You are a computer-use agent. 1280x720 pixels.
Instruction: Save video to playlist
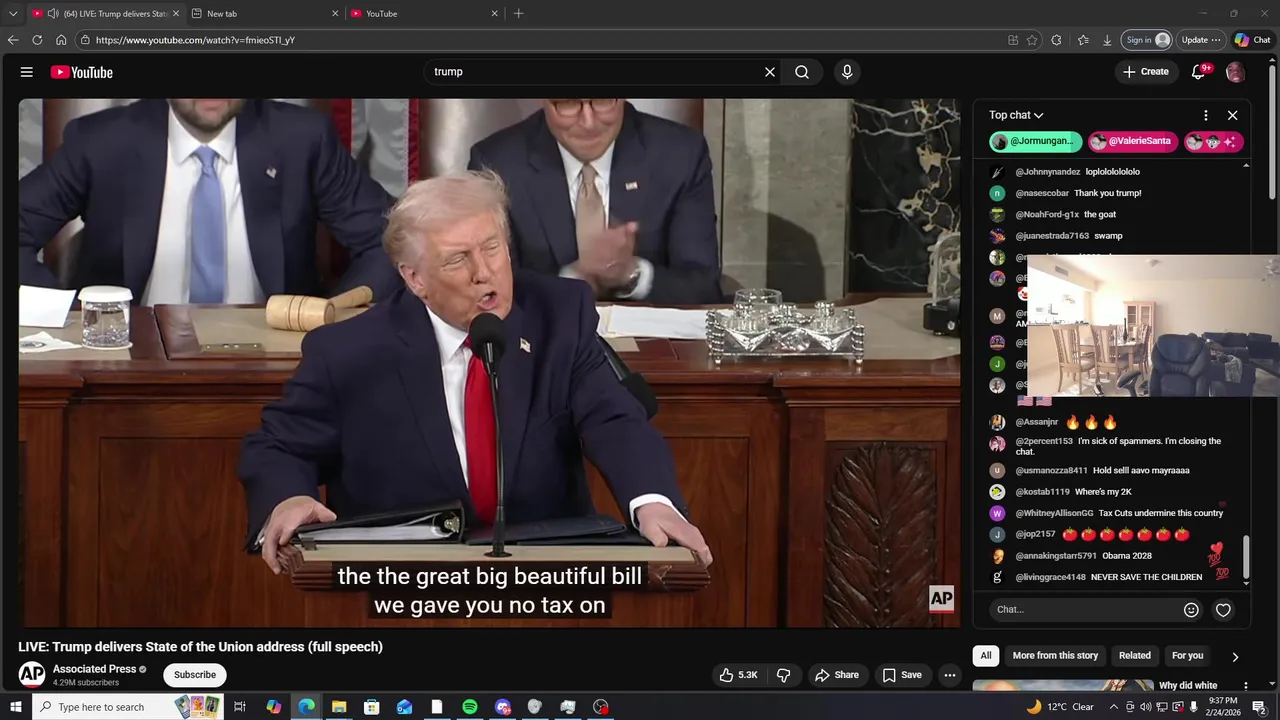coord(901,675)
